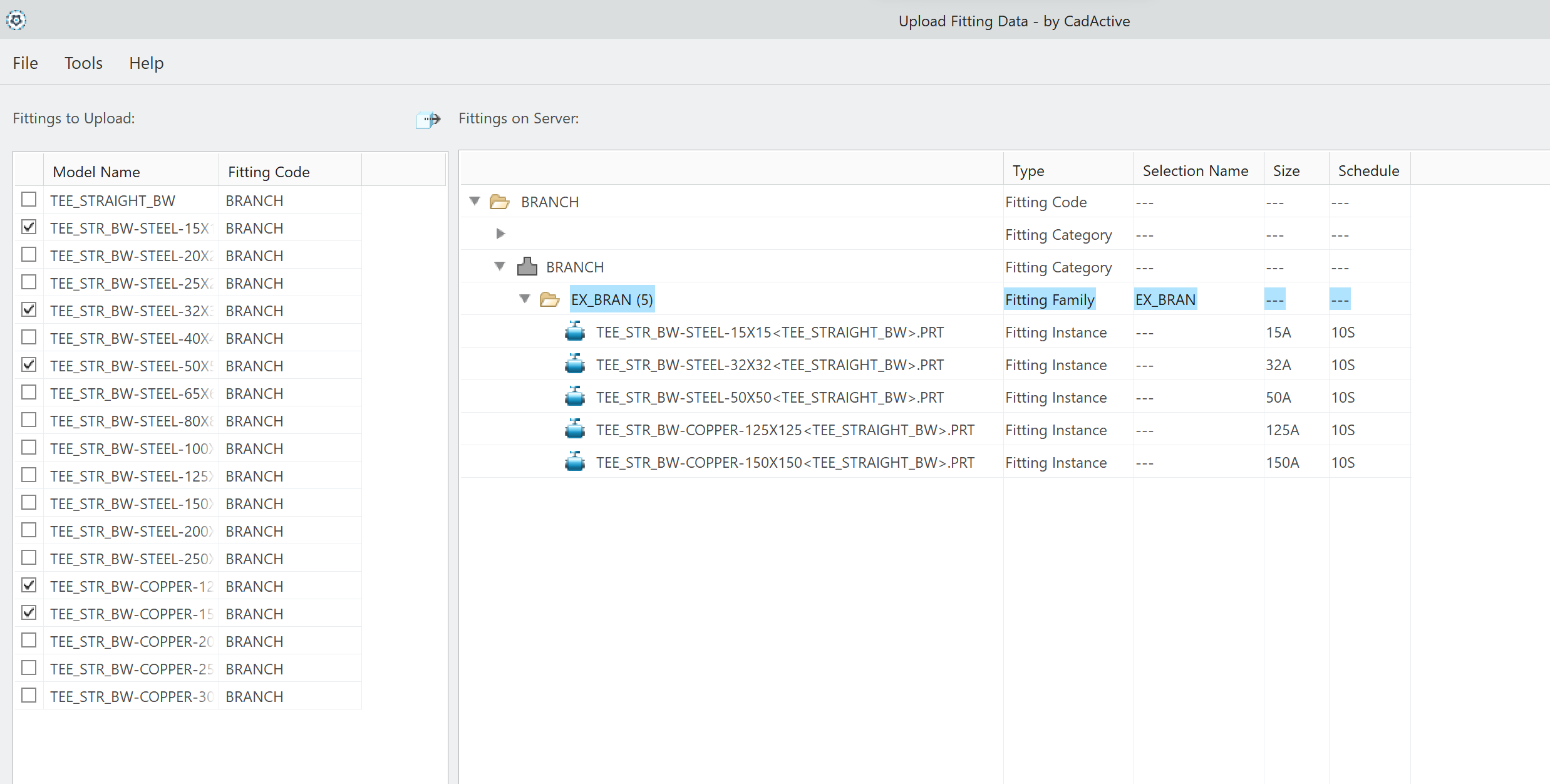
Task: Collapse the top-level BRANCH fitting code node
Action: pyautogui.click(x=475, y=201)
